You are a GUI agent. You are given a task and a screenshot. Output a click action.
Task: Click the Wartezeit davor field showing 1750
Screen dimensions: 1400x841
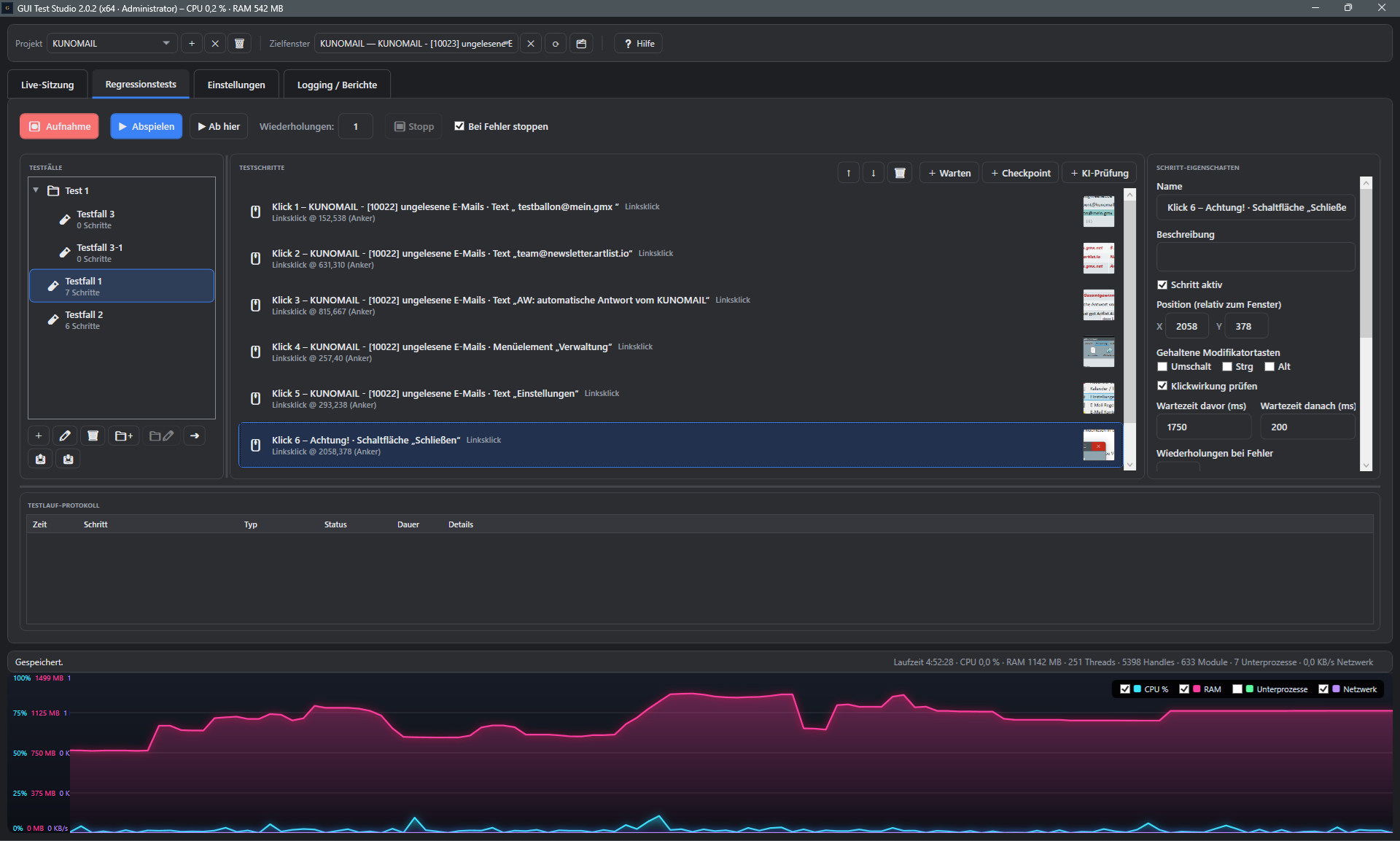(x=1204, y=427)
